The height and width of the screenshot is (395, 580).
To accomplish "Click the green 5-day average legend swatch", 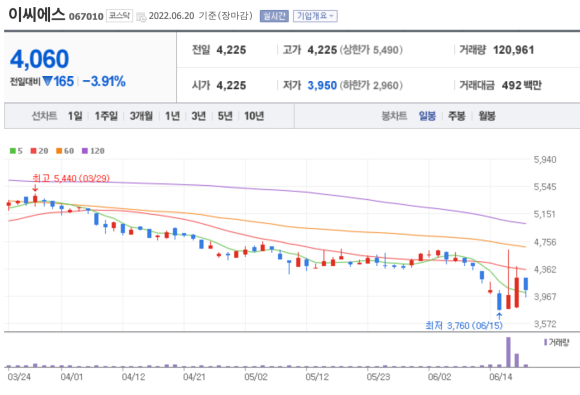I will pyautogui.click(x=13, y=151).
